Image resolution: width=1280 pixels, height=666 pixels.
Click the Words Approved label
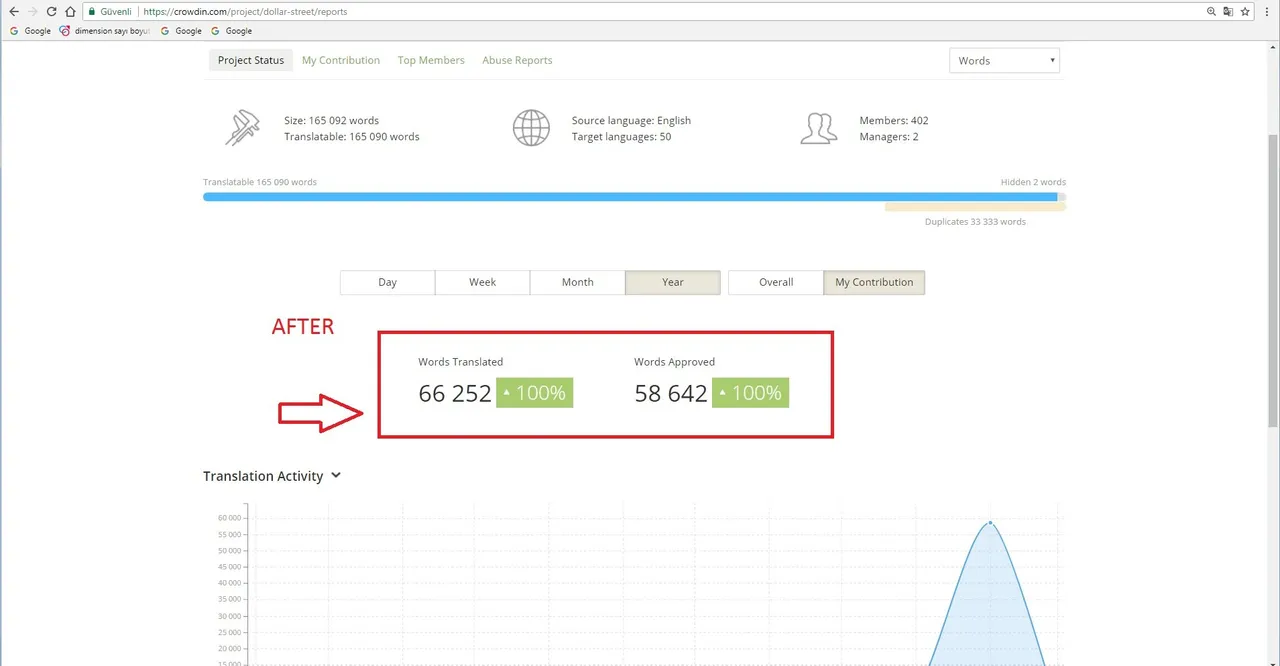point(674,362)
